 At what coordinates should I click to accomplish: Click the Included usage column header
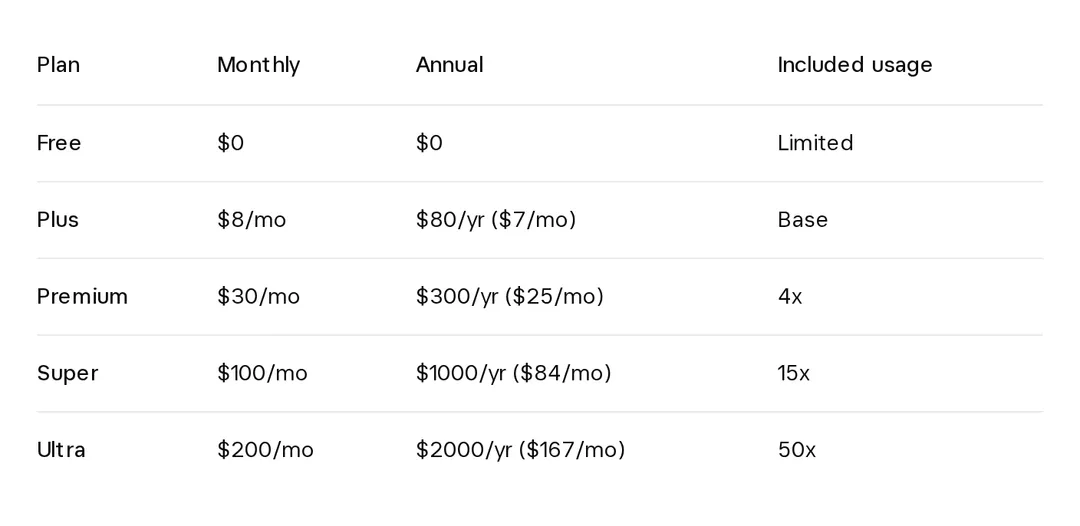click(855, 65)
